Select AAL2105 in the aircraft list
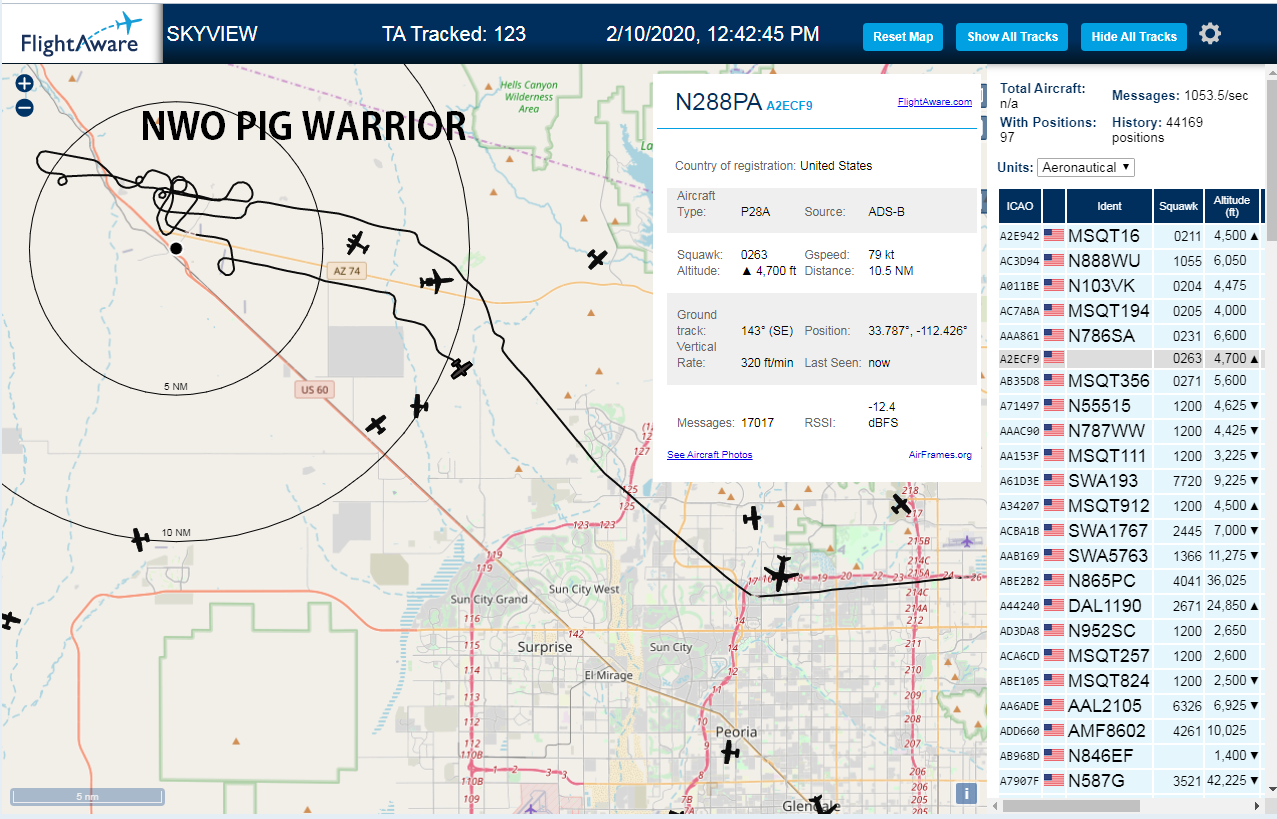The height and width of the screenshot is (819, 1277). (x=1105, y=706)
